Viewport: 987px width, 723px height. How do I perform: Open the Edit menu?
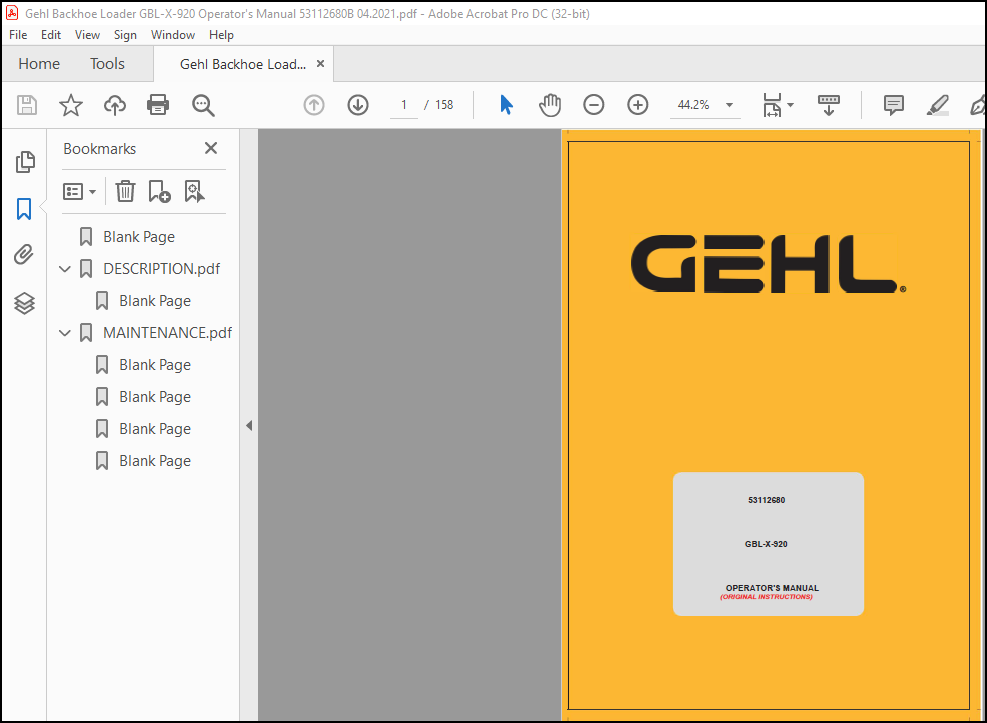(51, 35)
